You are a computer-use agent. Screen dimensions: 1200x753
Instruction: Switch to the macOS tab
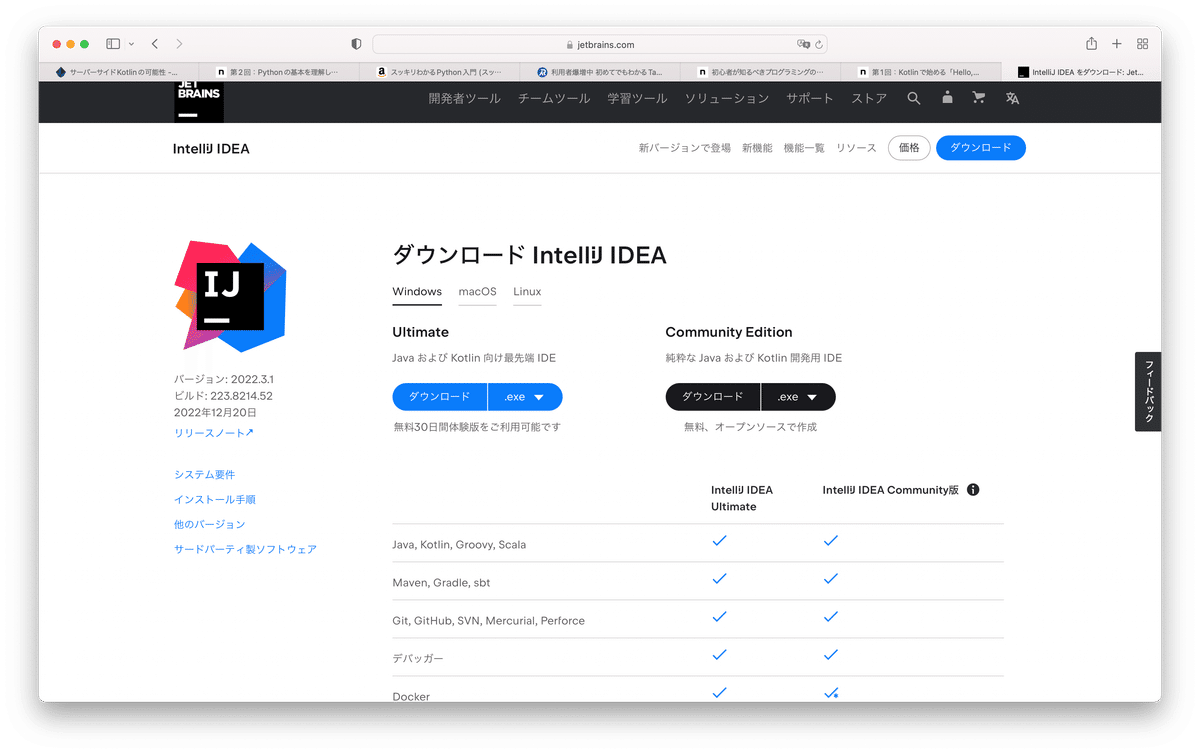tap(477, 292)
